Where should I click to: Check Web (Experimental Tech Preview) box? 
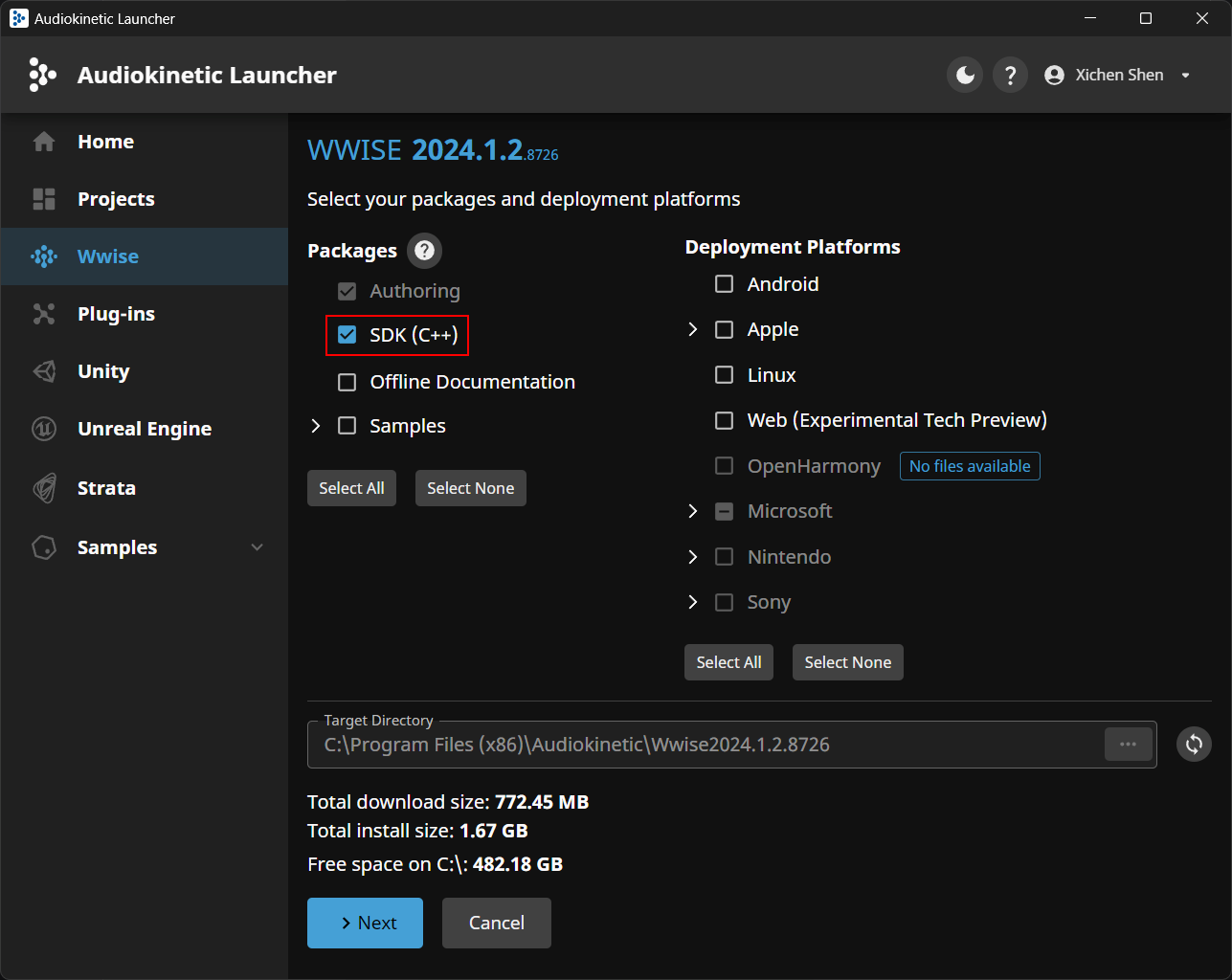(725, 420)
